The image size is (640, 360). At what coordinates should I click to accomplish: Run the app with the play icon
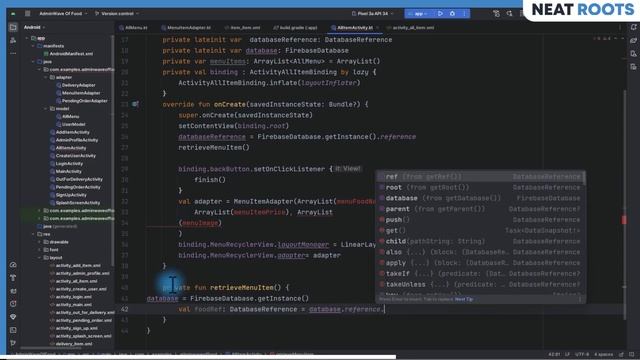tap(440, 13)
